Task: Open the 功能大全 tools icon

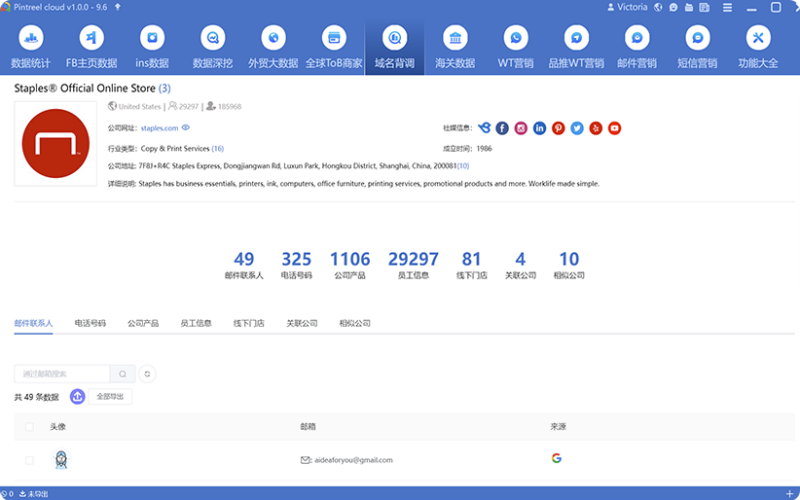Action: 757,47
